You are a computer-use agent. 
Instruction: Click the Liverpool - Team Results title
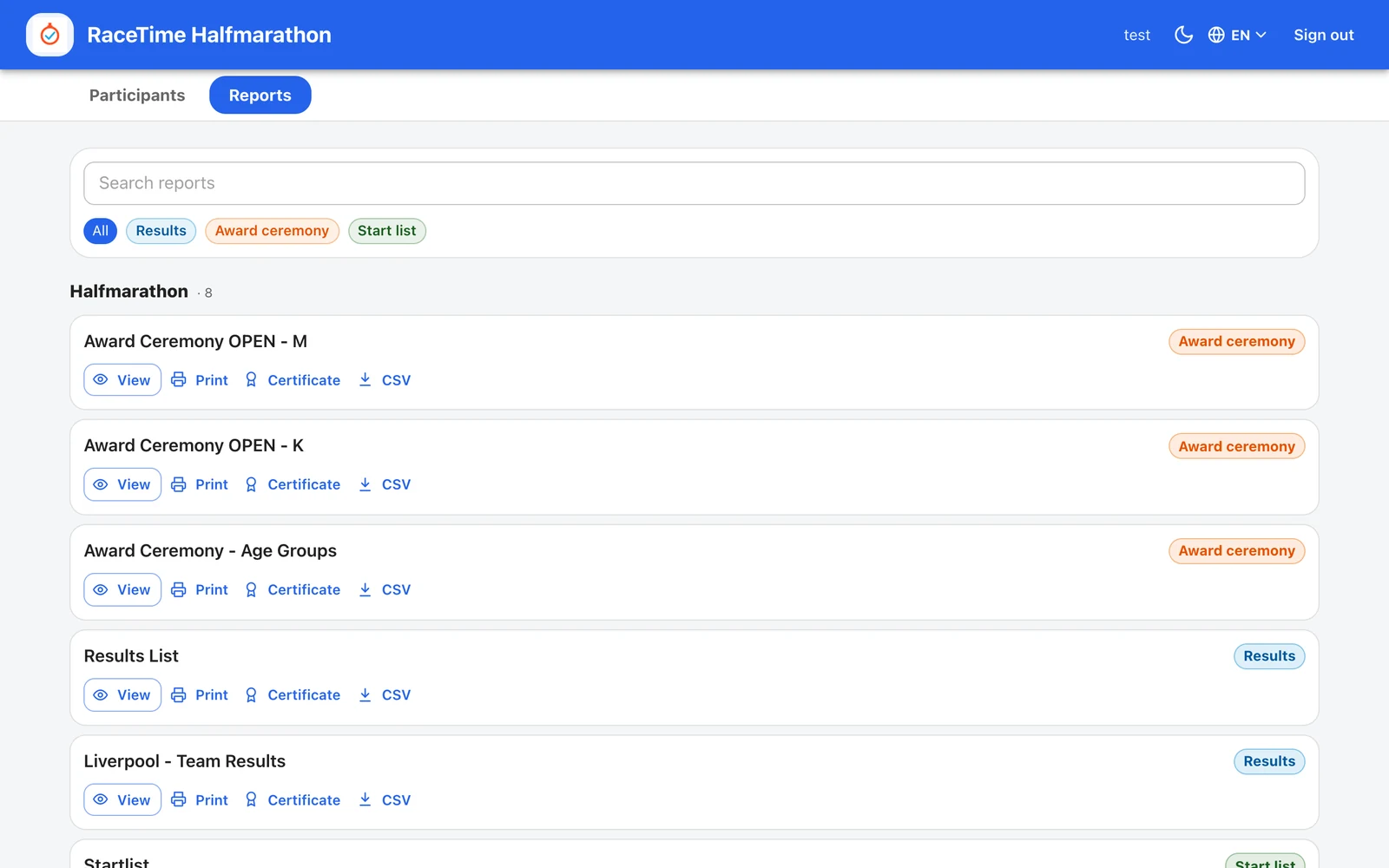(x=185, y=761)
